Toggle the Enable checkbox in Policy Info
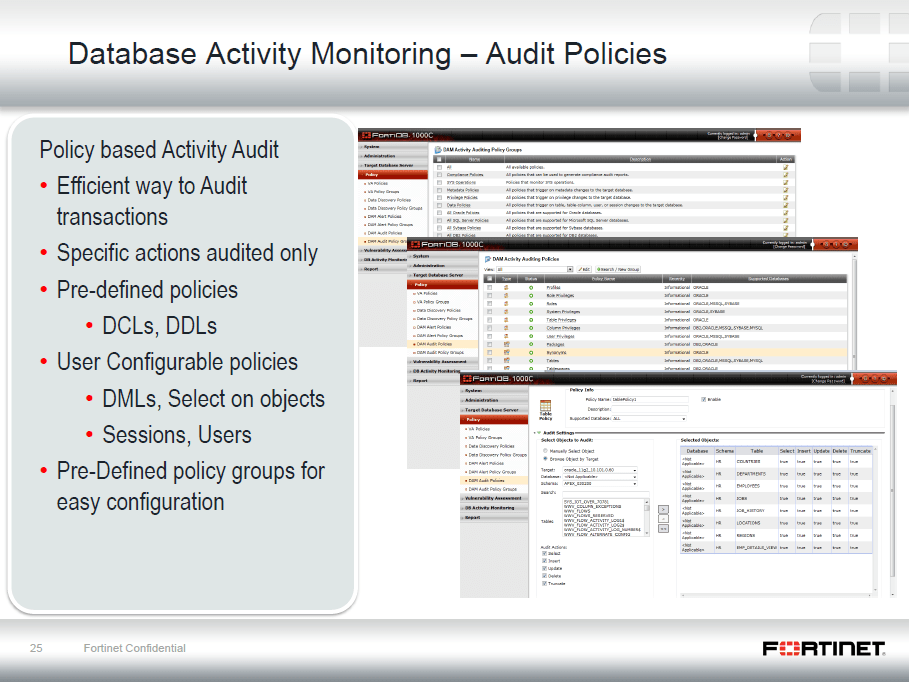Viewport: 909px width, 682px height. click(x=704, y=400)
